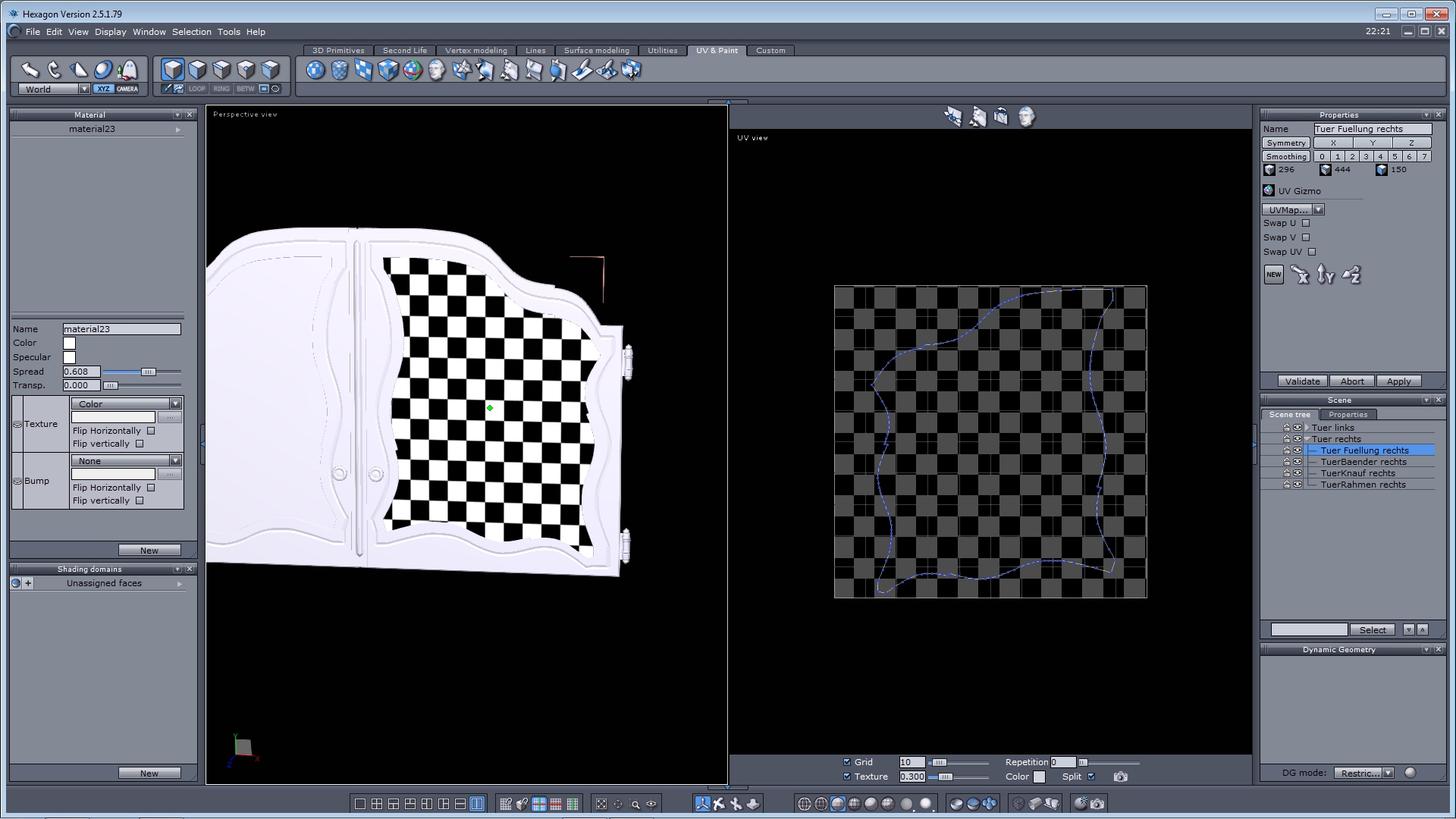Choose the planar UV mapping icon
Image resolution: width=1456 pixels, height=819 pixels.
(364, 71)
